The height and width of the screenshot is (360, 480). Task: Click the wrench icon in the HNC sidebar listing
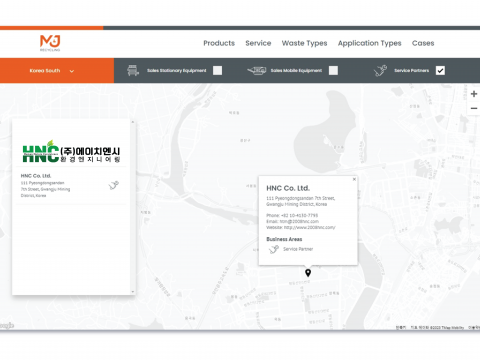click(x=114, y=185)
